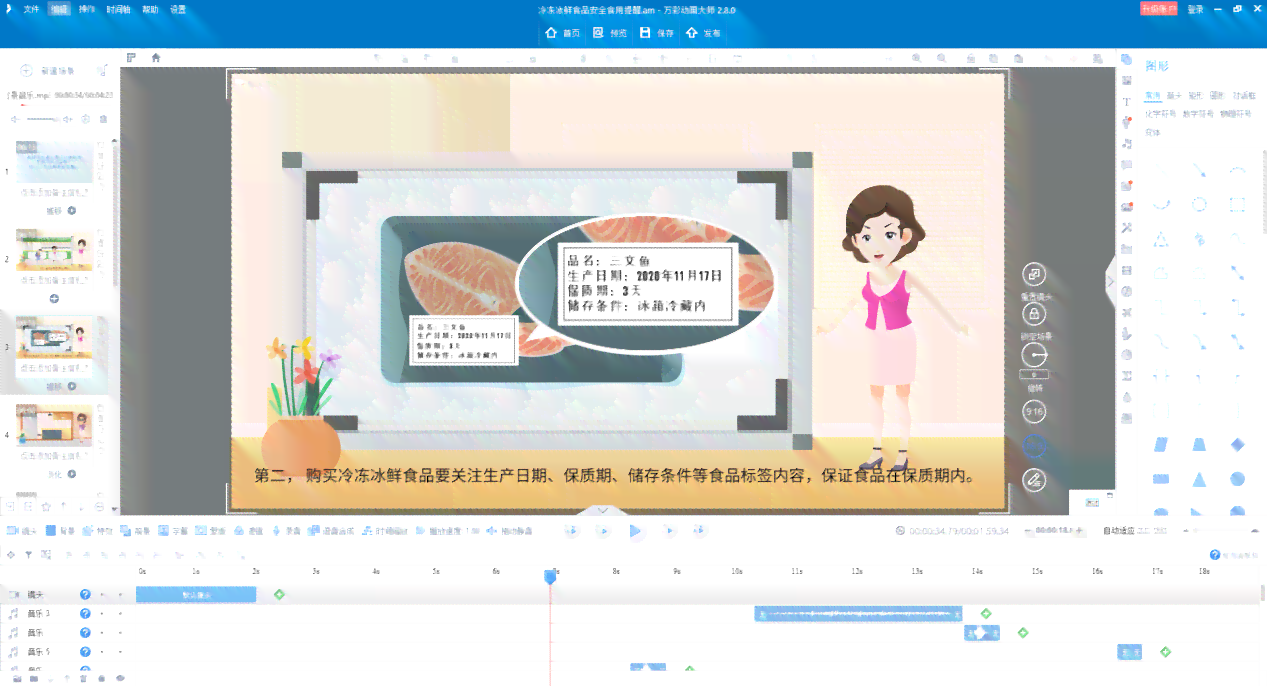Select the solid diamond shape

(1238, 444)
